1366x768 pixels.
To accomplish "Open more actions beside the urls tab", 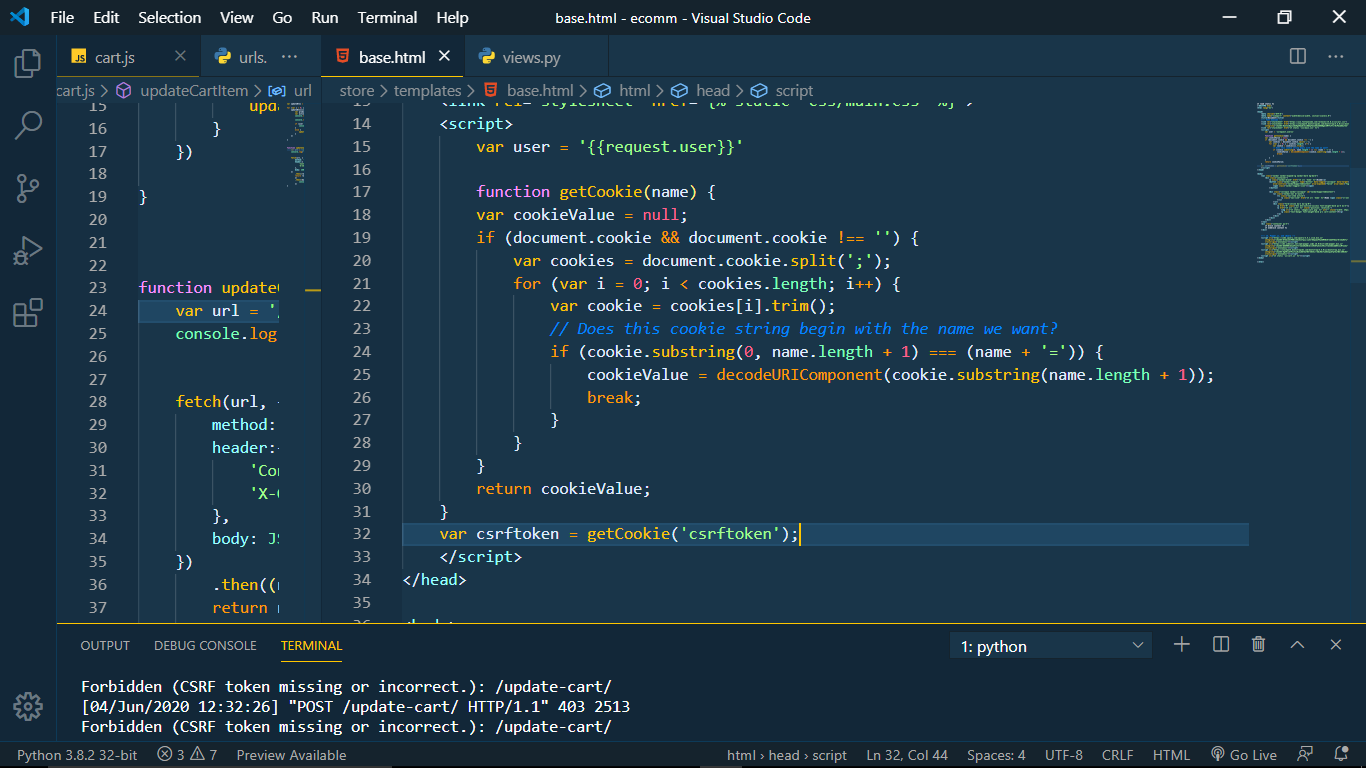I will coord(290,57).
